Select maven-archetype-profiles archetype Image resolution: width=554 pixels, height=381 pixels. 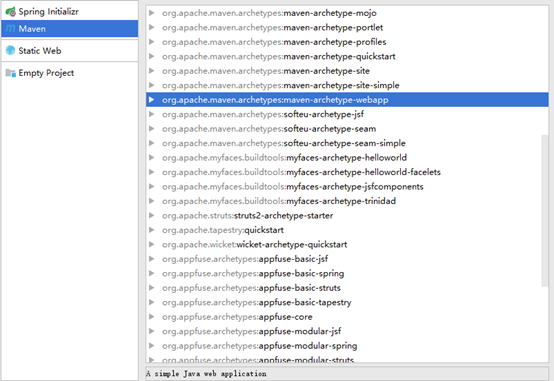pos(274,42)
